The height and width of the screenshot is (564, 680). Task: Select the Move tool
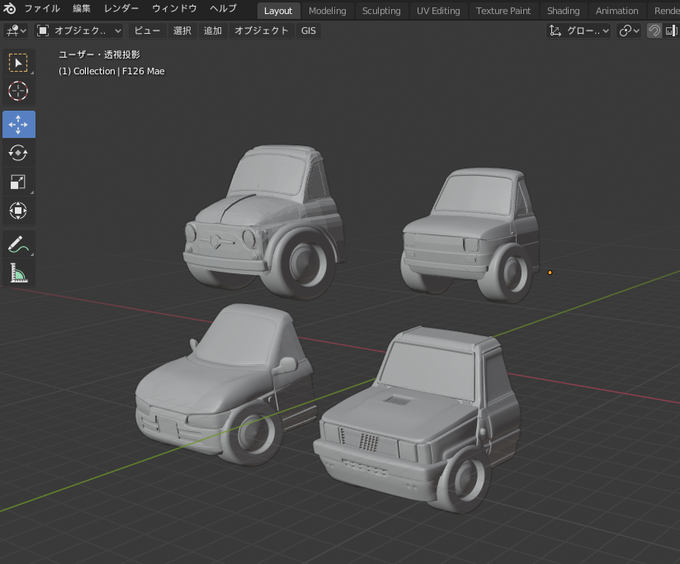(18, 124)
